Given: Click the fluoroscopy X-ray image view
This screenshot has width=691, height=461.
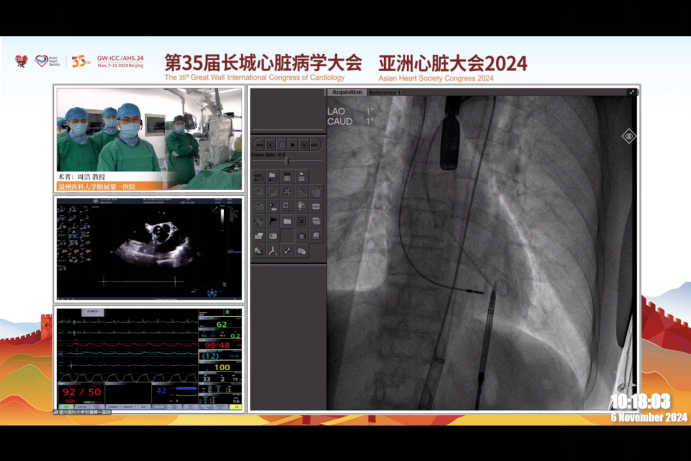Looking at the screenshot, I should (480, 260).
